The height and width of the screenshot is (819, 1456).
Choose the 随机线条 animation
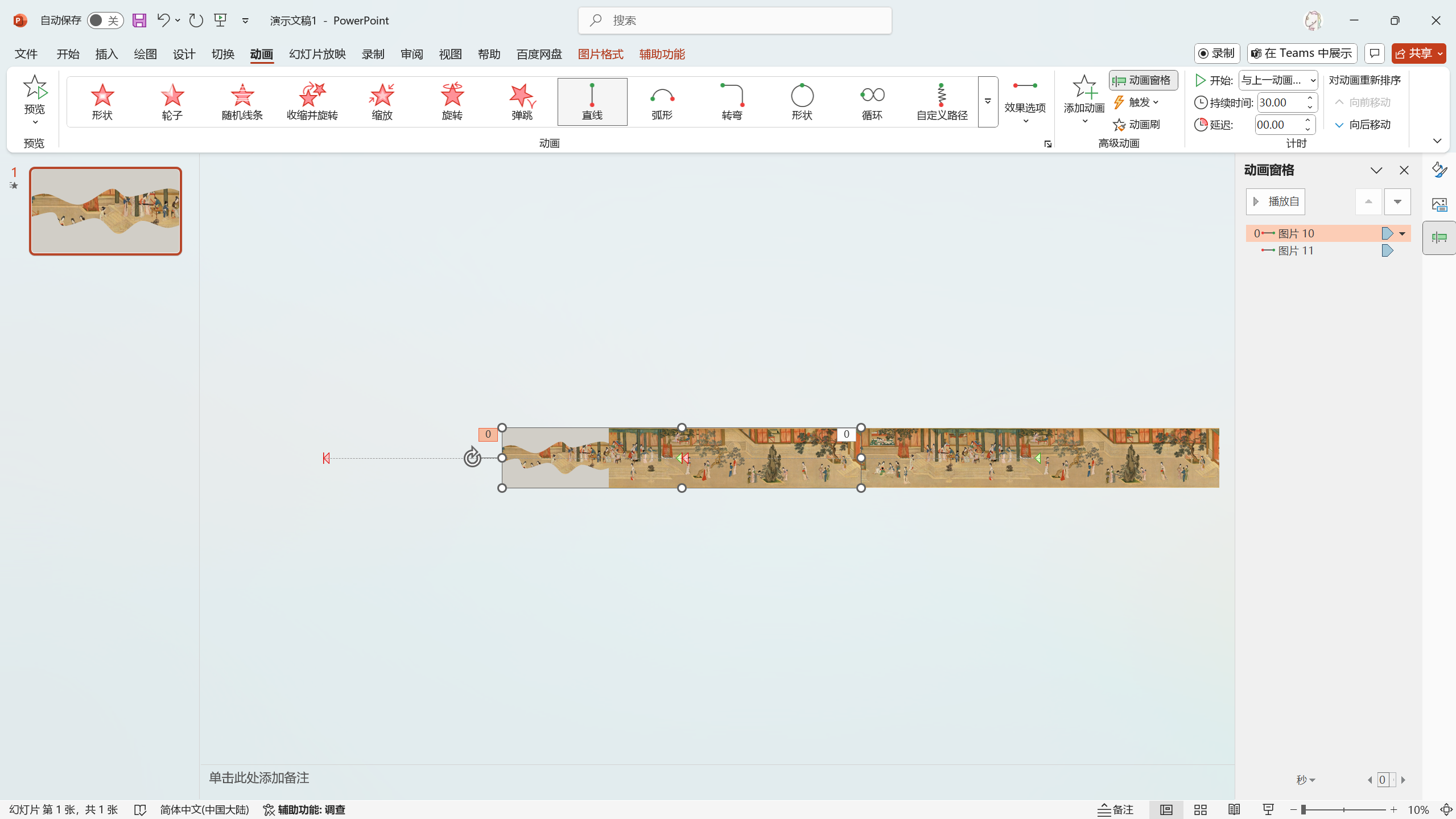click(242, 102)
